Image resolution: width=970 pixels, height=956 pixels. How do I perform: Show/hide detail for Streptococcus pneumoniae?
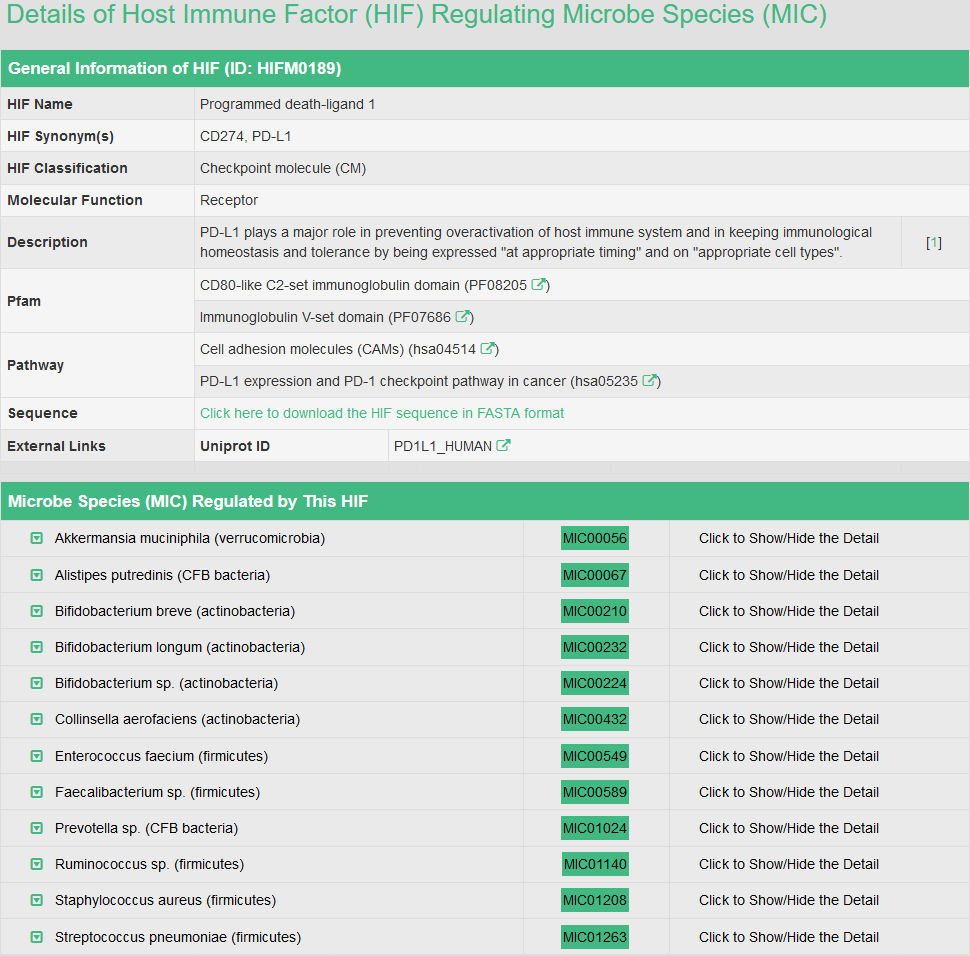788,937
